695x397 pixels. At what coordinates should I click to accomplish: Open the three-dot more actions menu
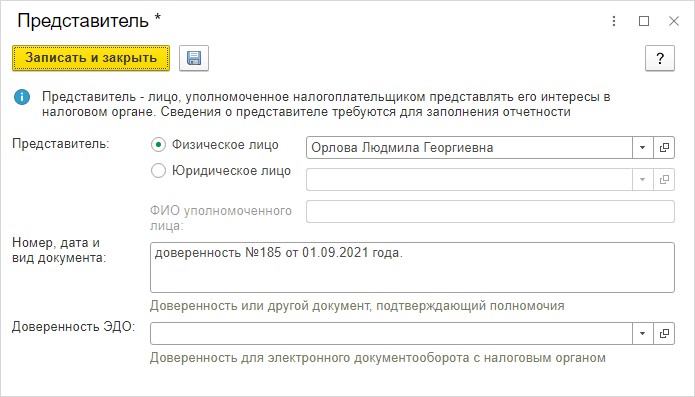coord(614,21)
